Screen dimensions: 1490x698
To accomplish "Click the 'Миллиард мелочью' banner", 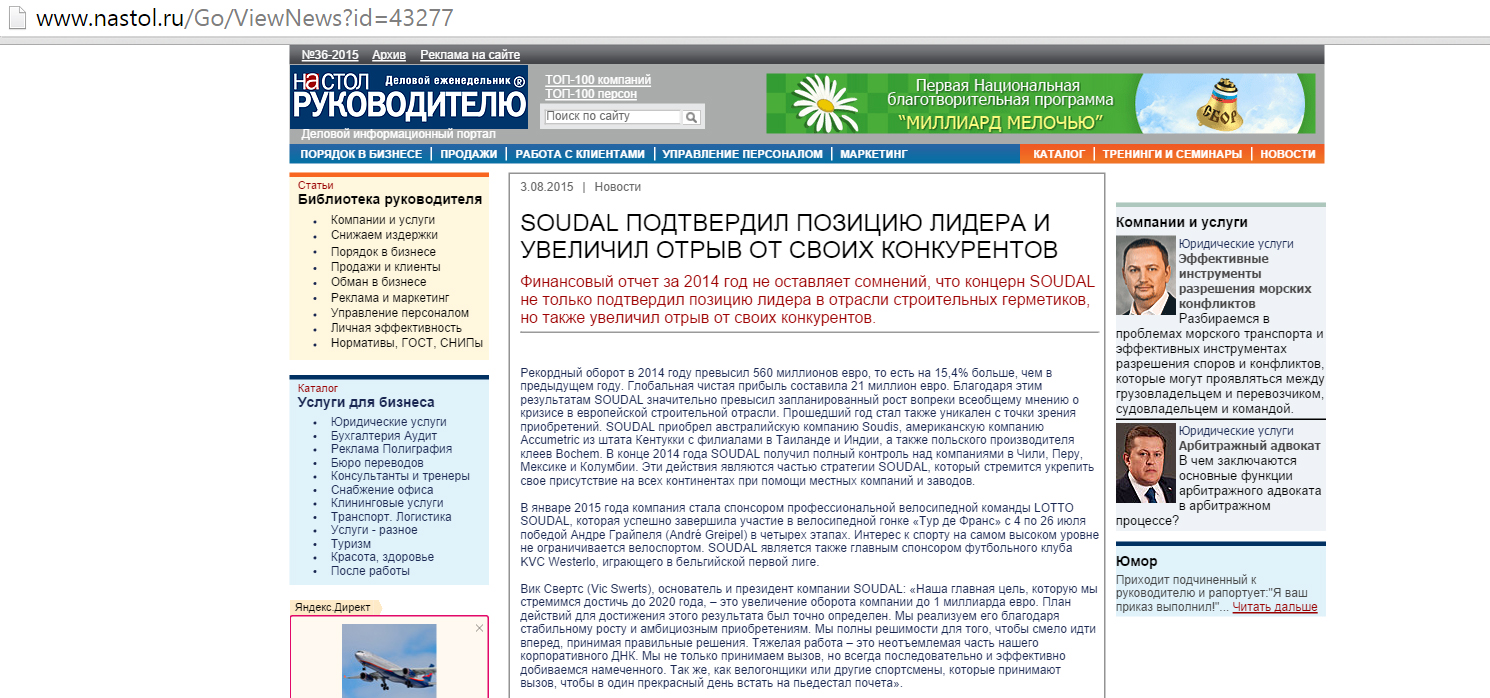I will 1040,103.
